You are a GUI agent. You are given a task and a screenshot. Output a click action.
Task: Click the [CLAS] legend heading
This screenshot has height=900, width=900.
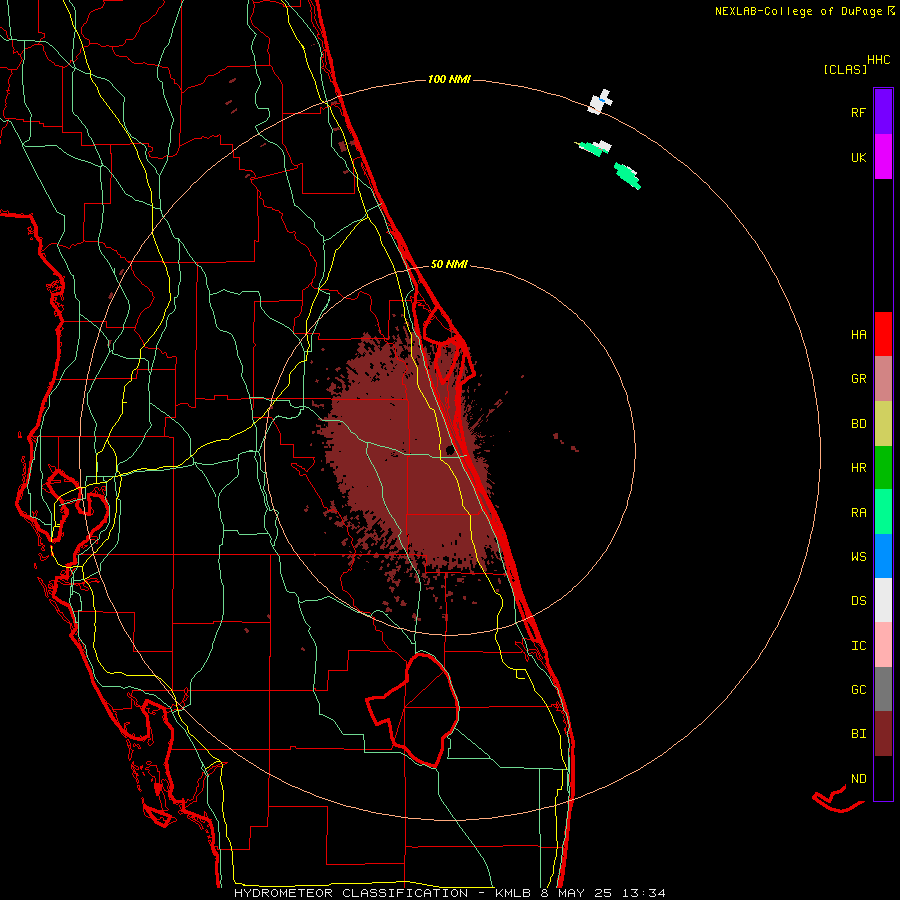click(845, 69)
